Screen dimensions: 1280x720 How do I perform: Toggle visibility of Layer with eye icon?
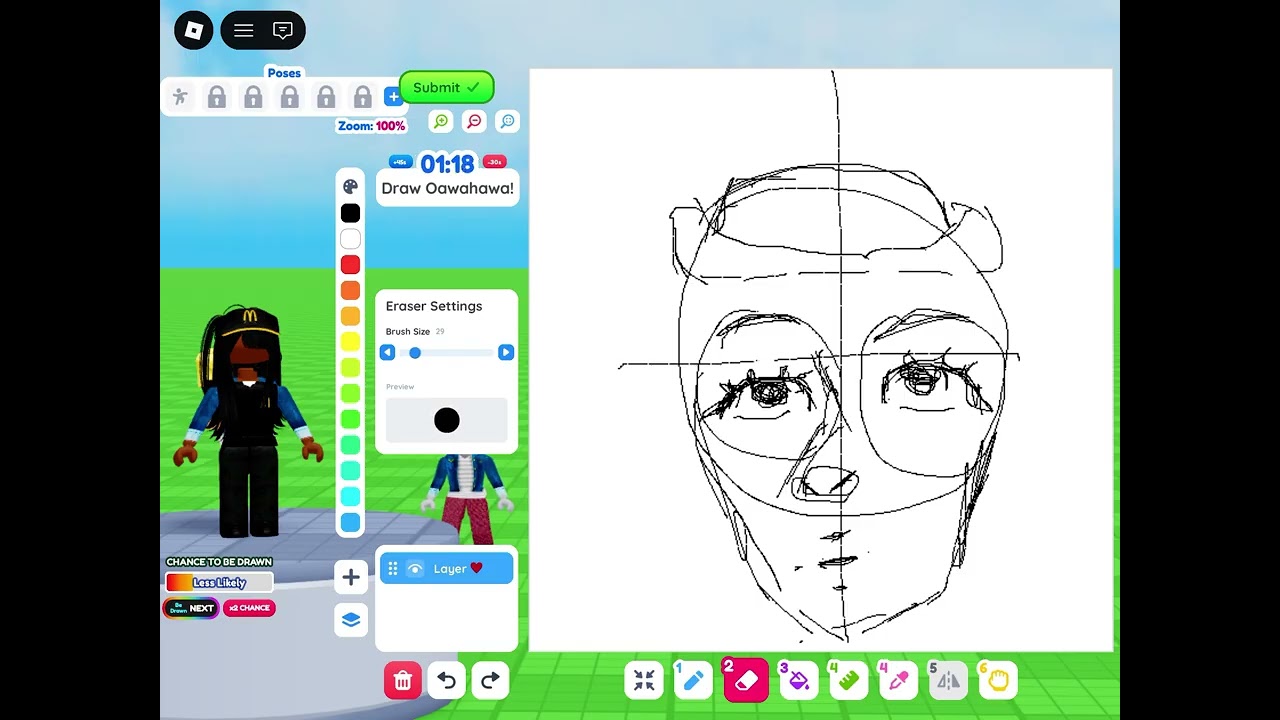tap(415, 569)
